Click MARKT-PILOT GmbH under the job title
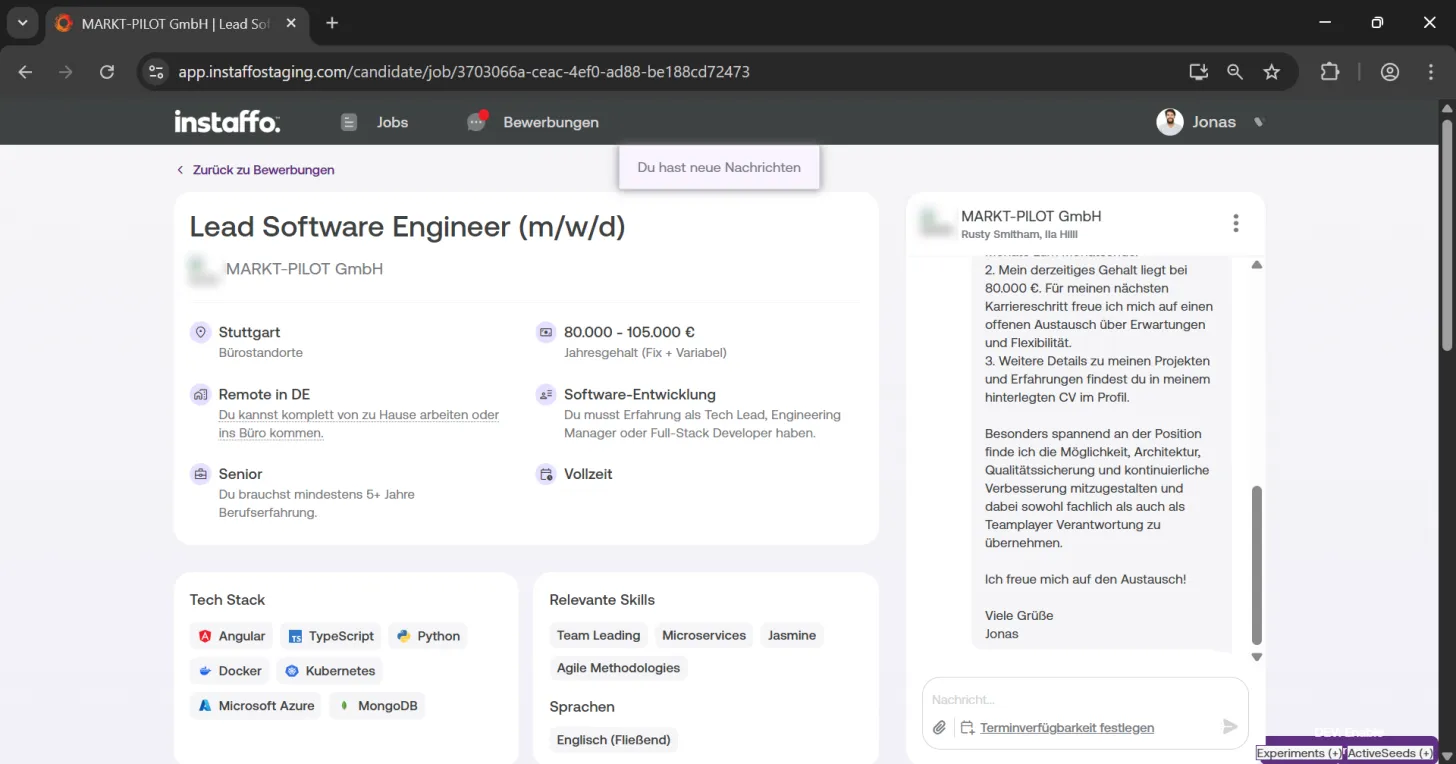This screenshot has height=764, width=1456. point(304,269)
